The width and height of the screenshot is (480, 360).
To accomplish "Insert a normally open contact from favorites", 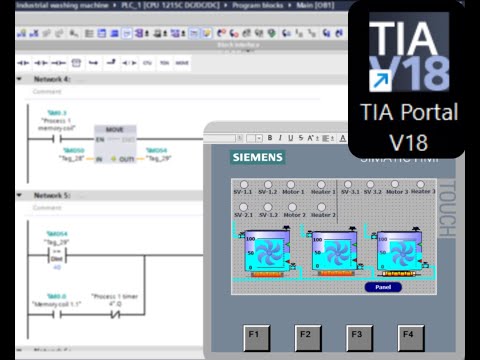I will (x=23, y=63).
